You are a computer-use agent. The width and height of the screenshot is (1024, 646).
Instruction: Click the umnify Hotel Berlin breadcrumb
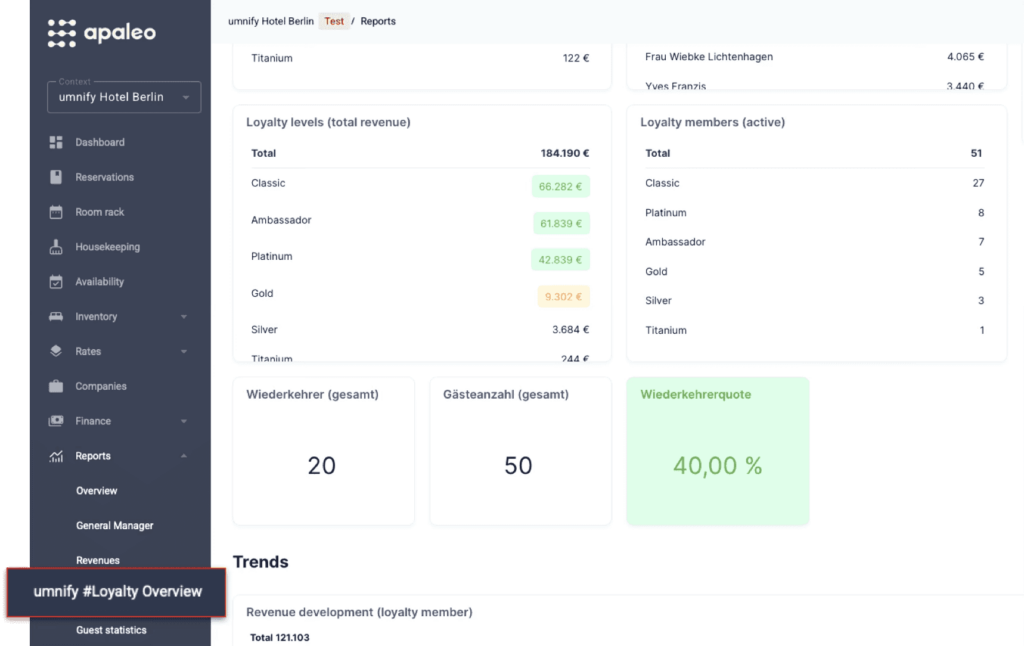pyautogui.click(x=271, y=21)
